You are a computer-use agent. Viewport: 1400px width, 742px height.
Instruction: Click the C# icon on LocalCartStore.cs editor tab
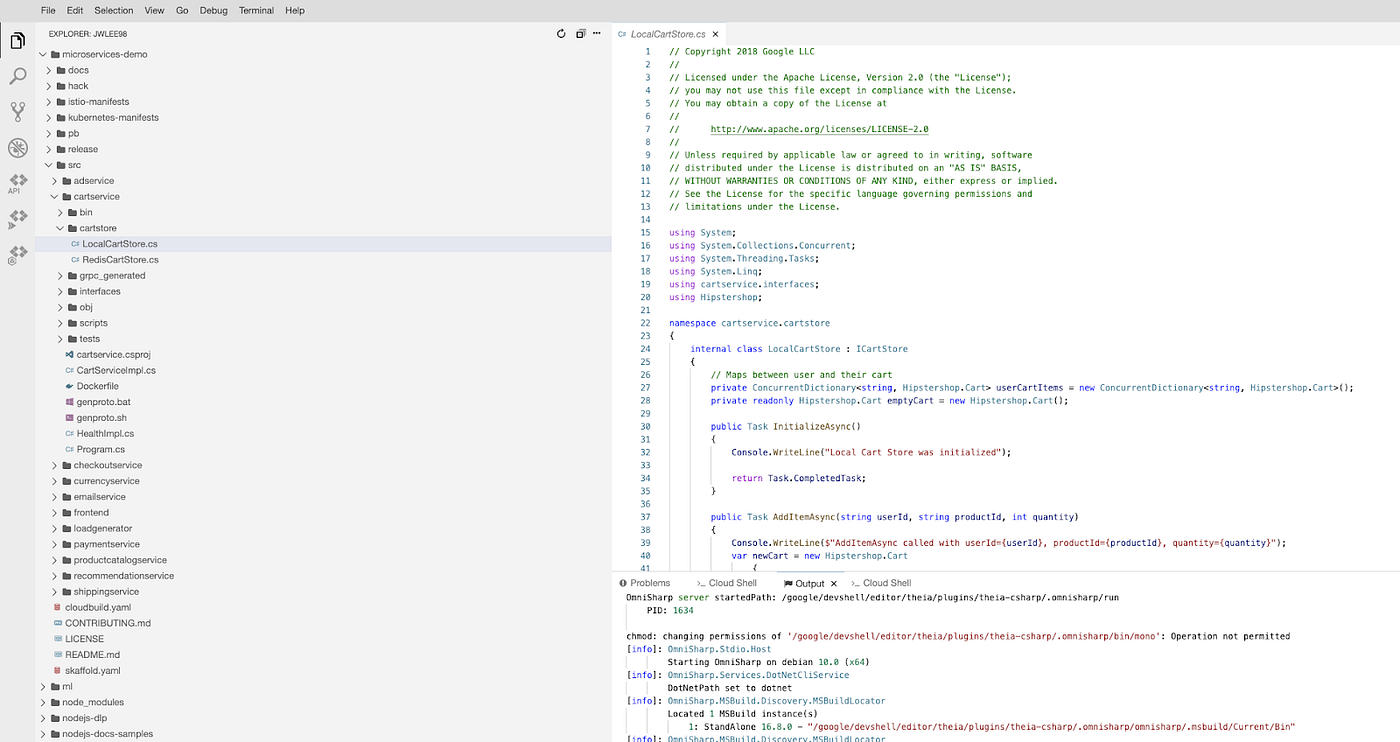tap(622, 35)
